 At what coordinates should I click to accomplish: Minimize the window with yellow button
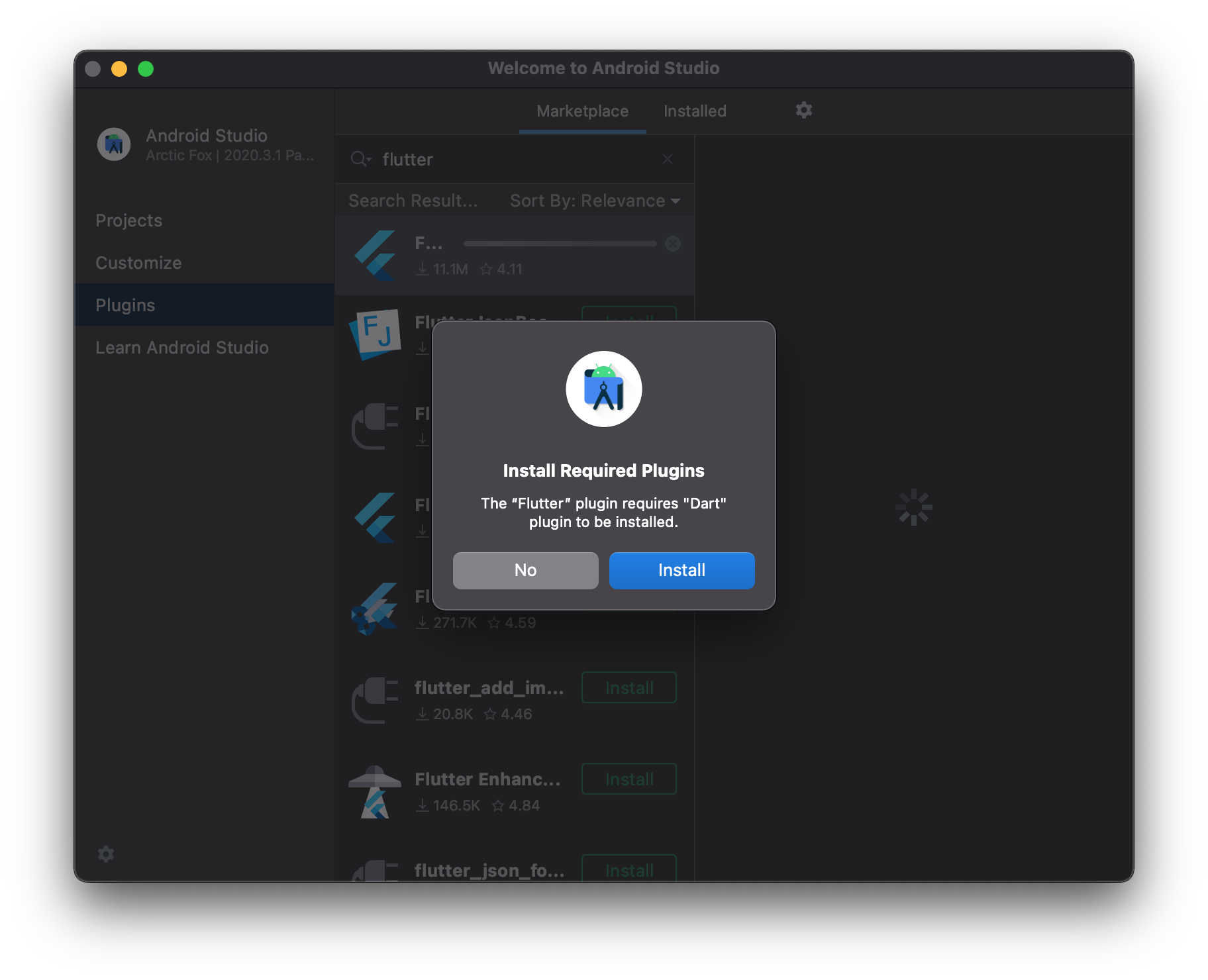tap(119, 69)
